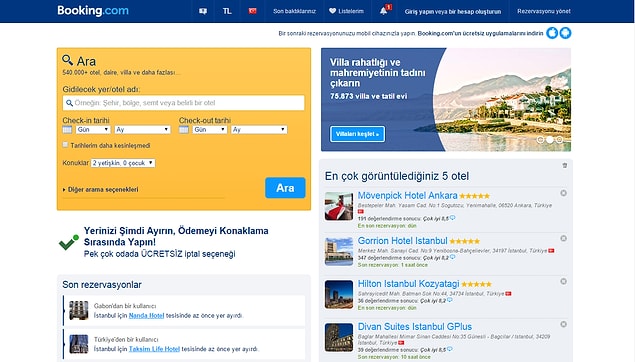This screenshot has width=635, height=362.
Task: Click Hilton Istanbul Kozyatagi star rating
Action: pos(476,284)
